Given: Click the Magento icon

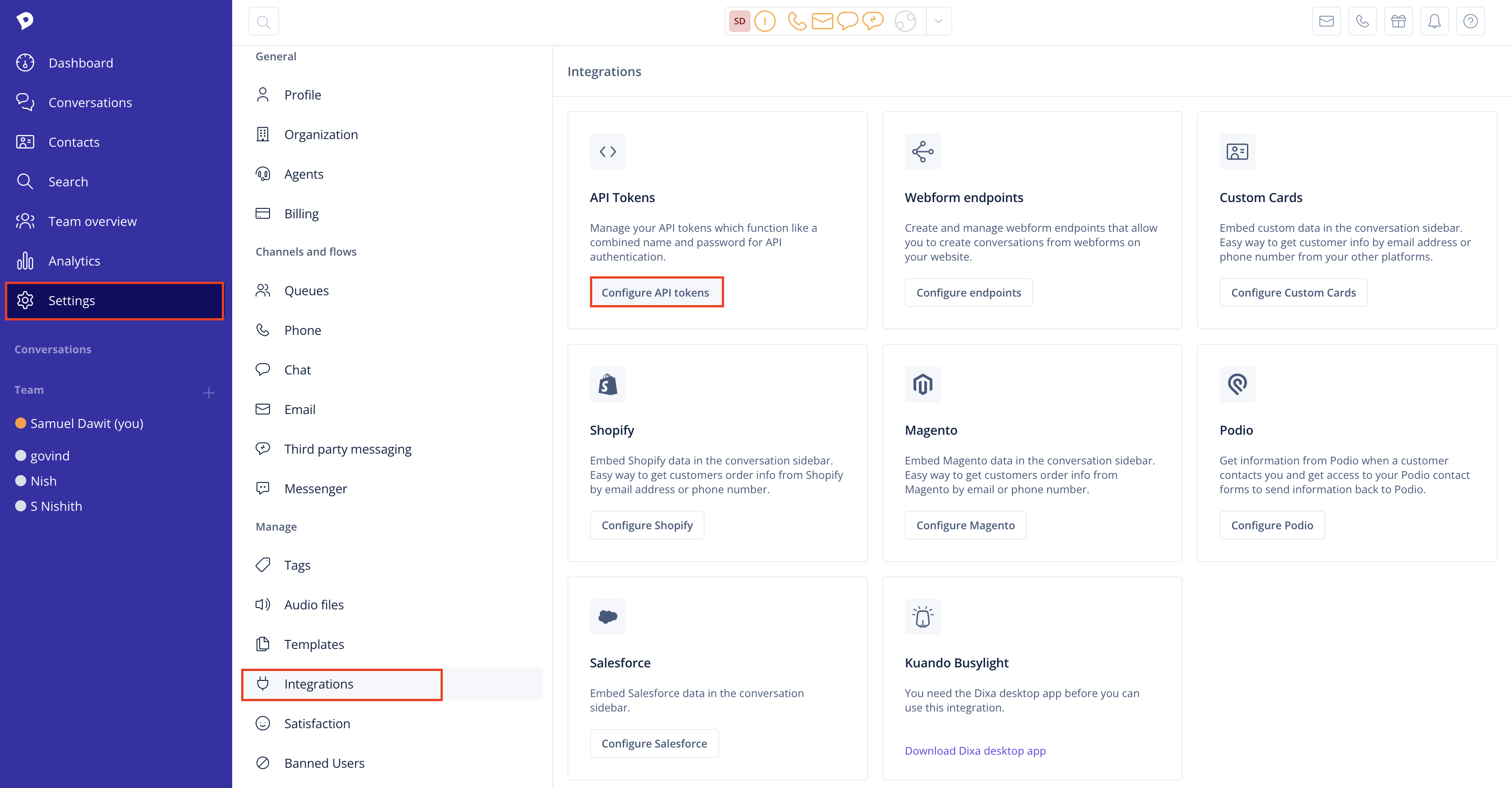Looking at the screenshot, I should [x=922, y=383].
